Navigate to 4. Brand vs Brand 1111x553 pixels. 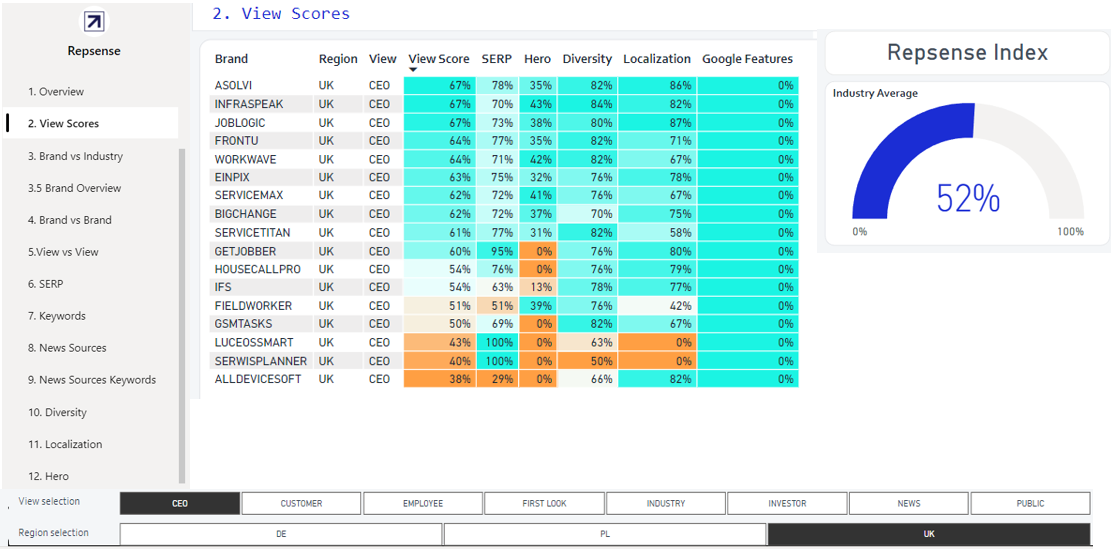click(x=70, y=220)
